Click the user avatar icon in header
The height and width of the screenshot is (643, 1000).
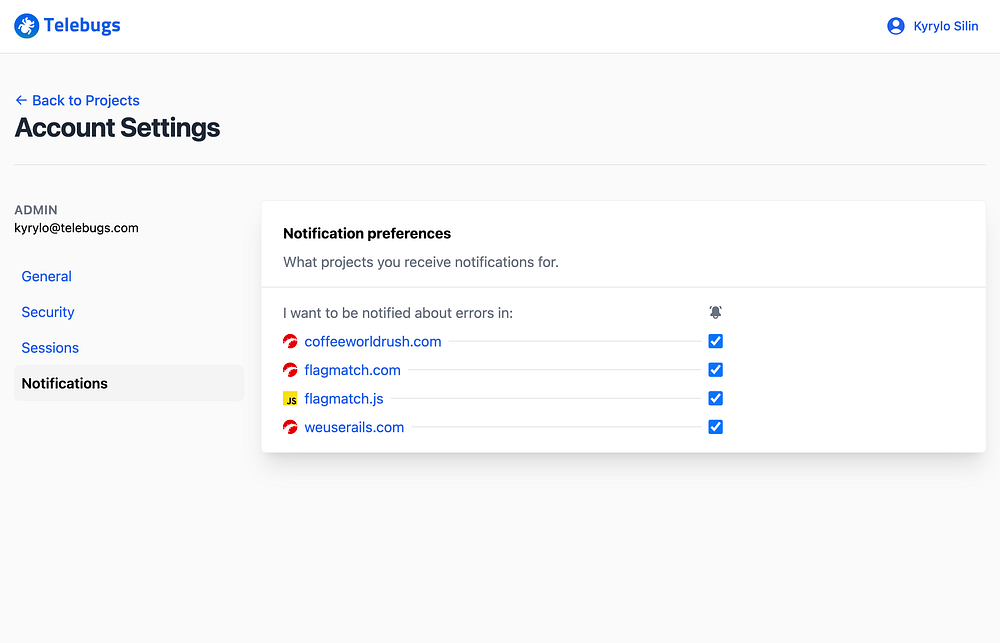click(896, 26)
